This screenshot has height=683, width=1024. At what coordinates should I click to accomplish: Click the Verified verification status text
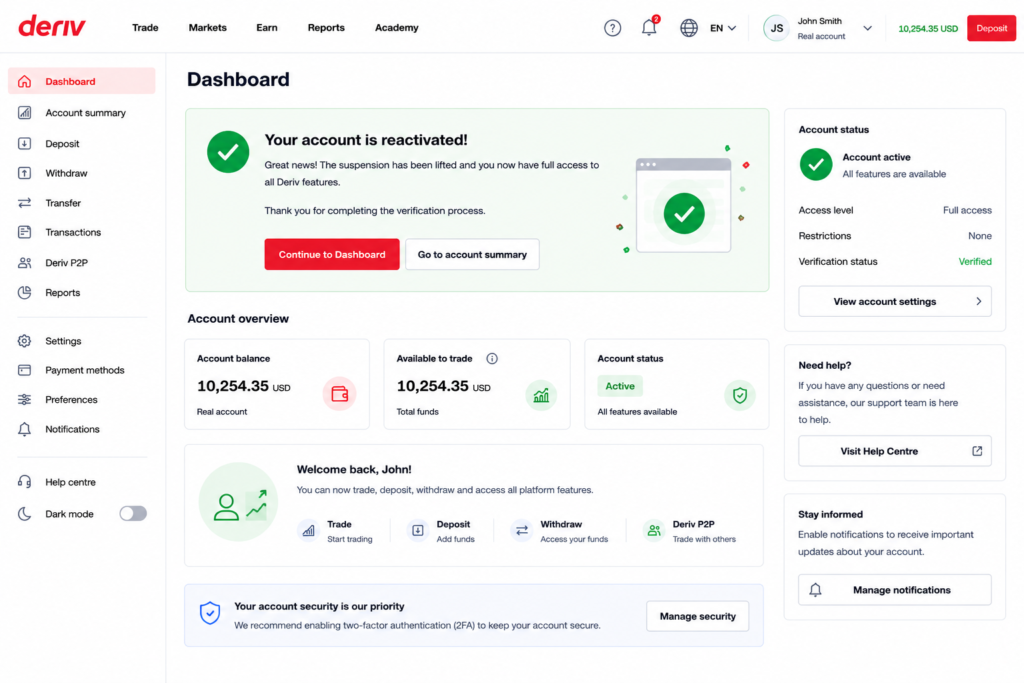point(974,261)
